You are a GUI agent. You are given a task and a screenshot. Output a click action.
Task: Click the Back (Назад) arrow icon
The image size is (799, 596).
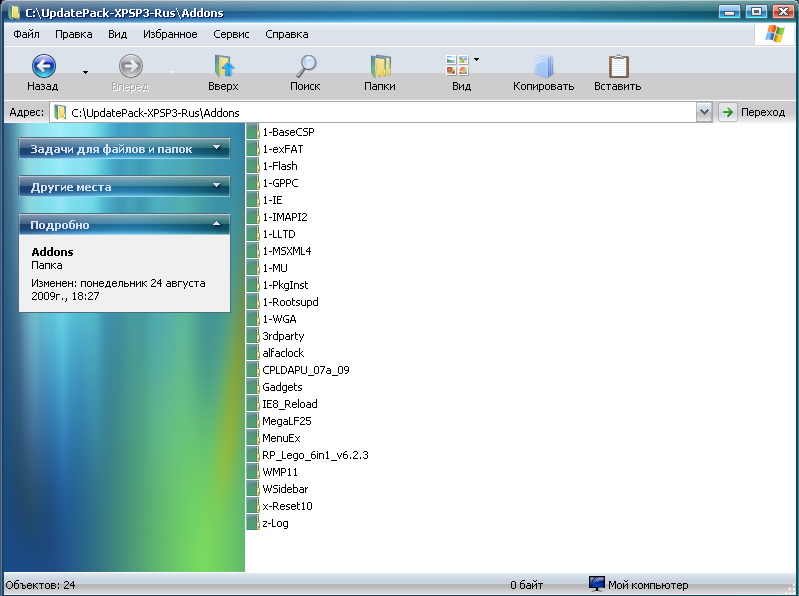click(x=43, y=67)
